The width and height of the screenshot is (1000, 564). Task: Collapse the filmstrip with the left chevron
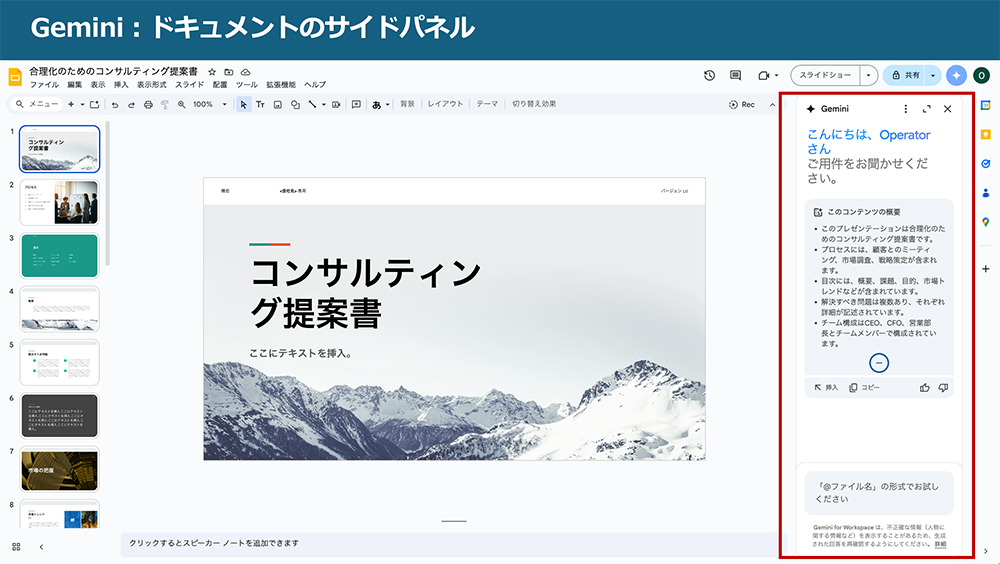pos(41,547)
